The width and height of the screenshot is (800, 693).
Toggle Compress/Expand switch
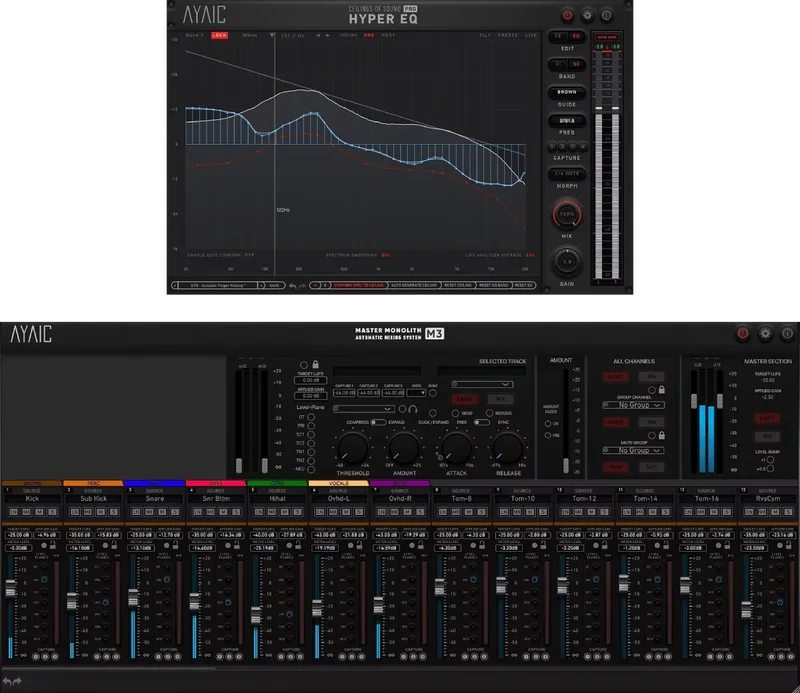click(378, 422)
